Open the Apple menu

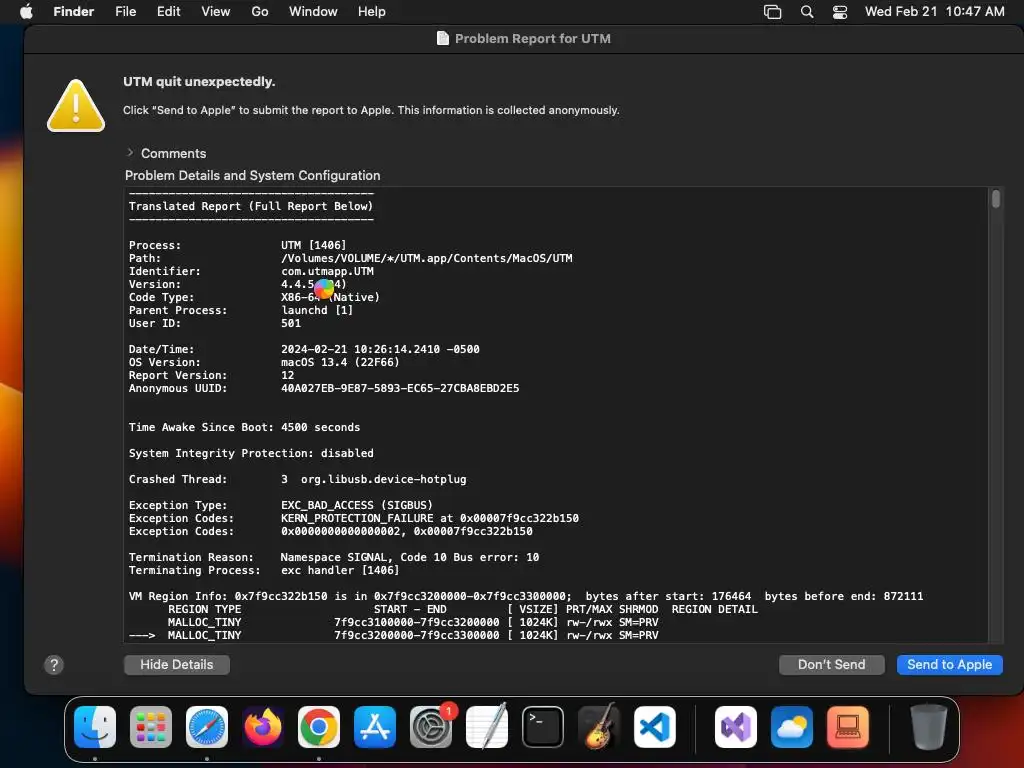click(26, 12)
